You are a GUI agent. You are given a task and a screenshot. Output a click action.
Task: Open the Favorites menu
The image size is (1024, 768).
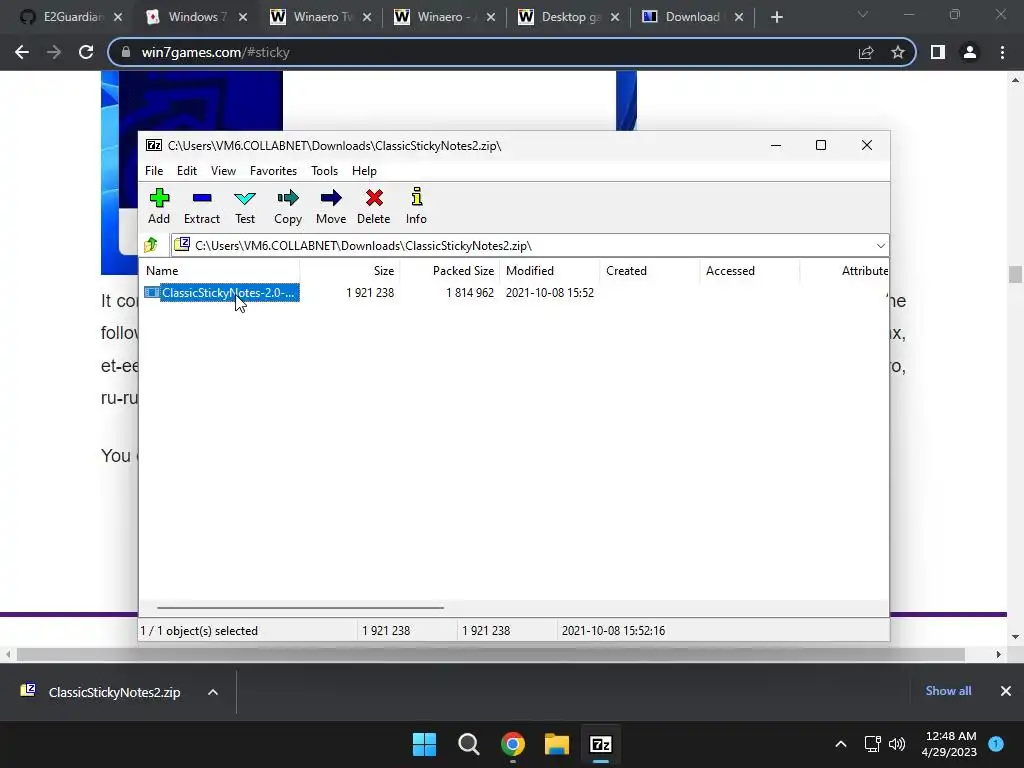pos(273,170)
